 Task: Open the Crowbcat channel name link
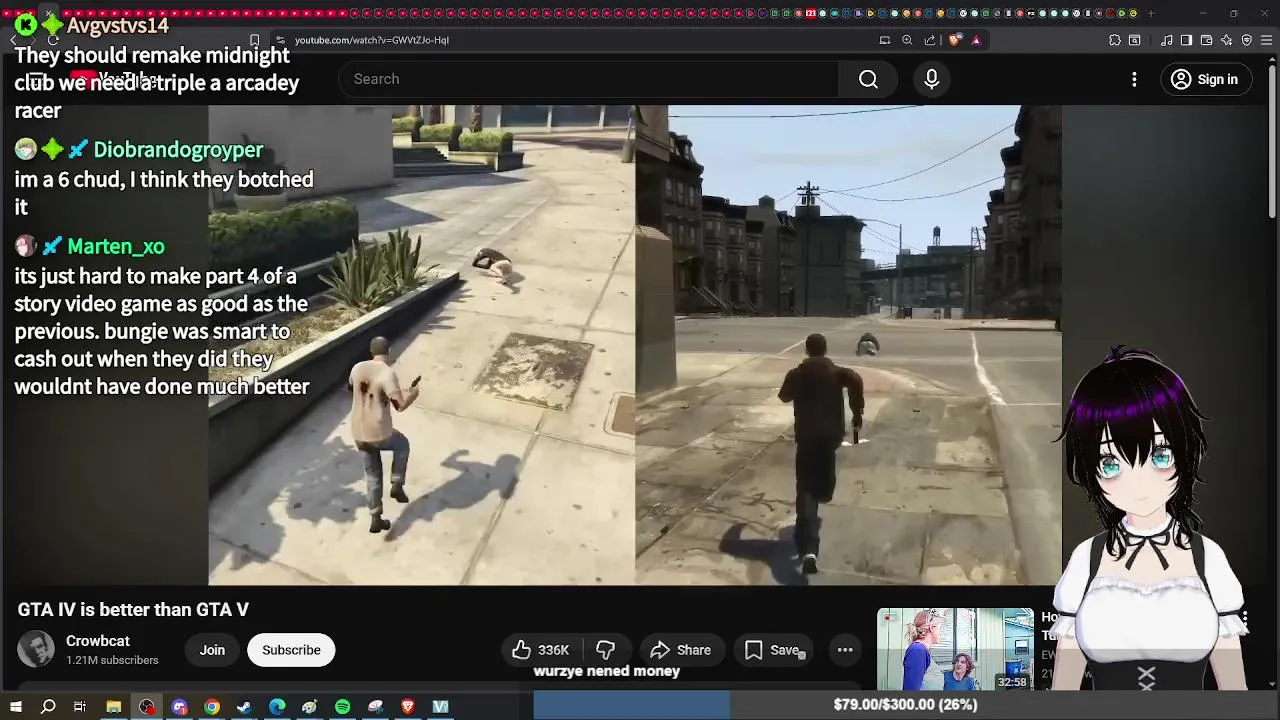click(x=98, y=641)
